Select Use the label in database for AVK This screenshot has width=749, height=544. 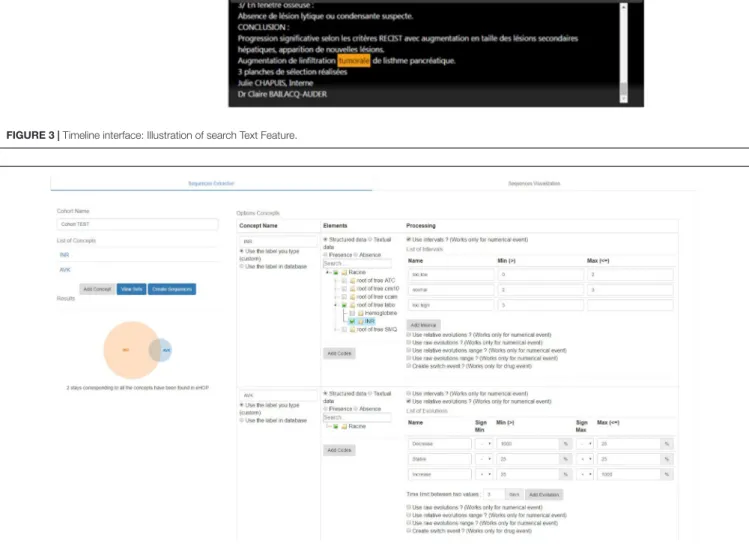click(x=242, y=420)
